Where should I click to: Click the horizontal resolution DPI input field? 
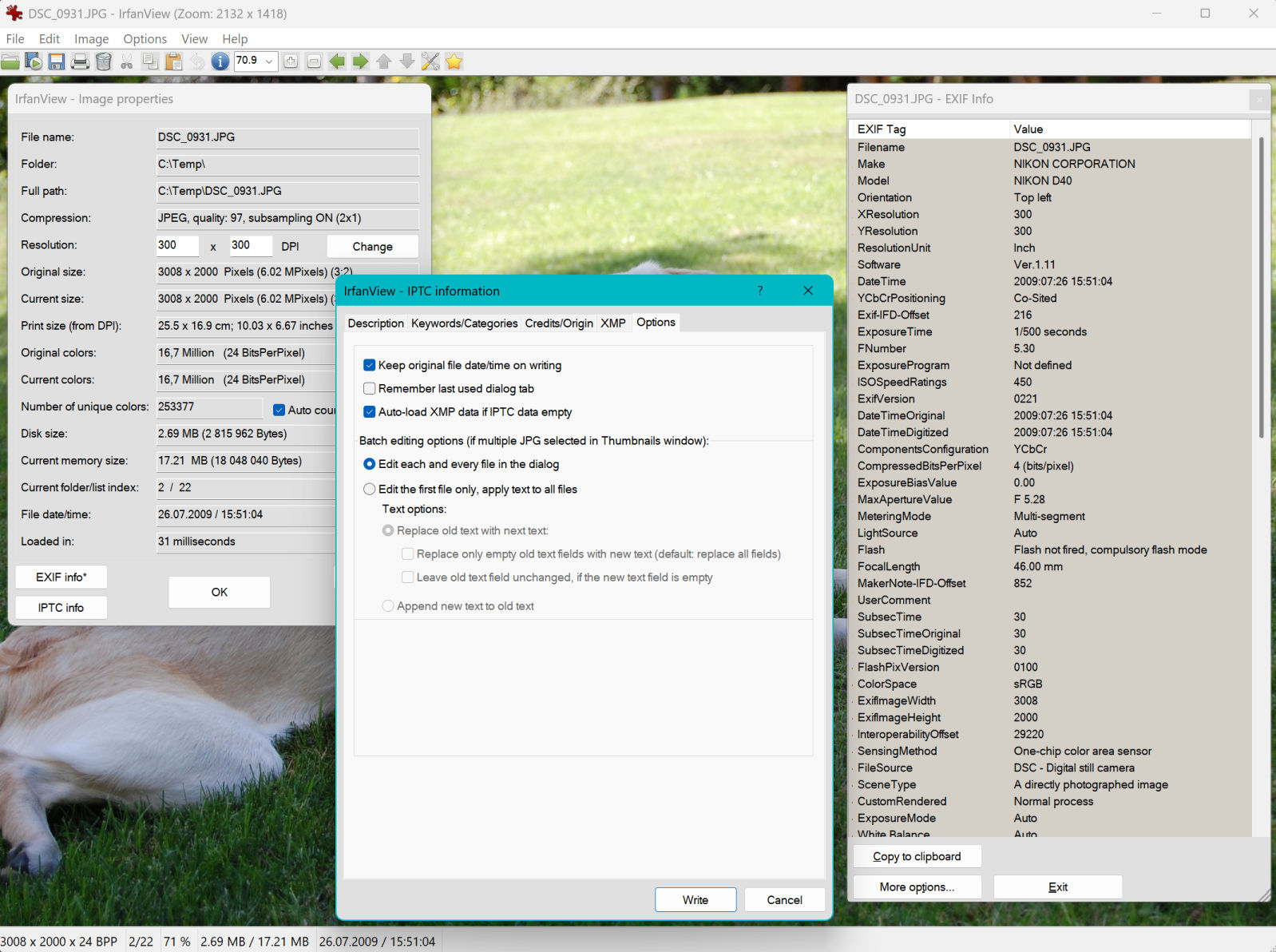point(176,246)
